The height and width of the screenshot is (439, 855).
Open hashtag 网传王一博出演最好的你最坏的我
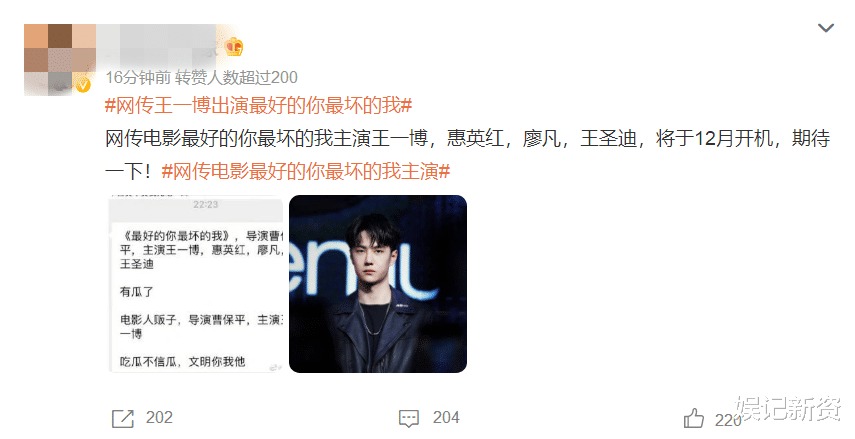pyautogui.click(x=258, y=105)
